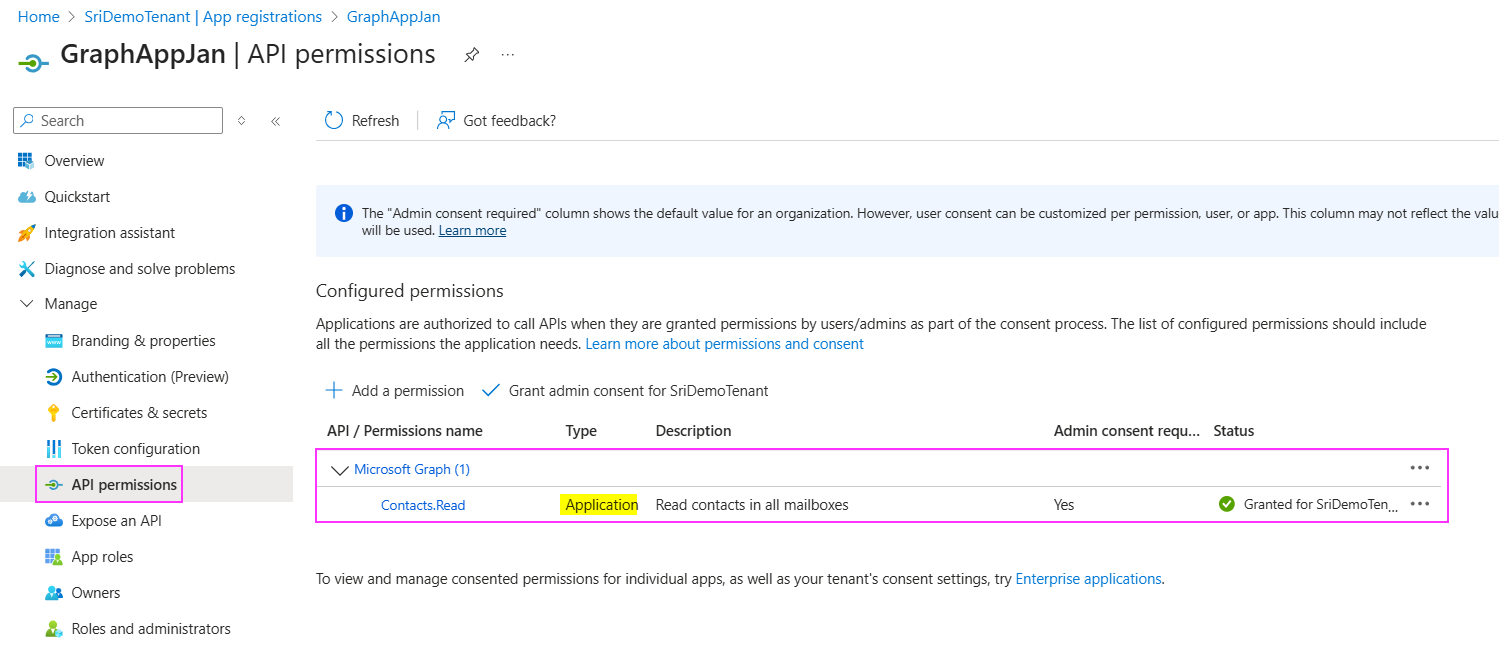Click the green granted checkmark status icon
The image size is (1499, 645).
click(1227, 504)
